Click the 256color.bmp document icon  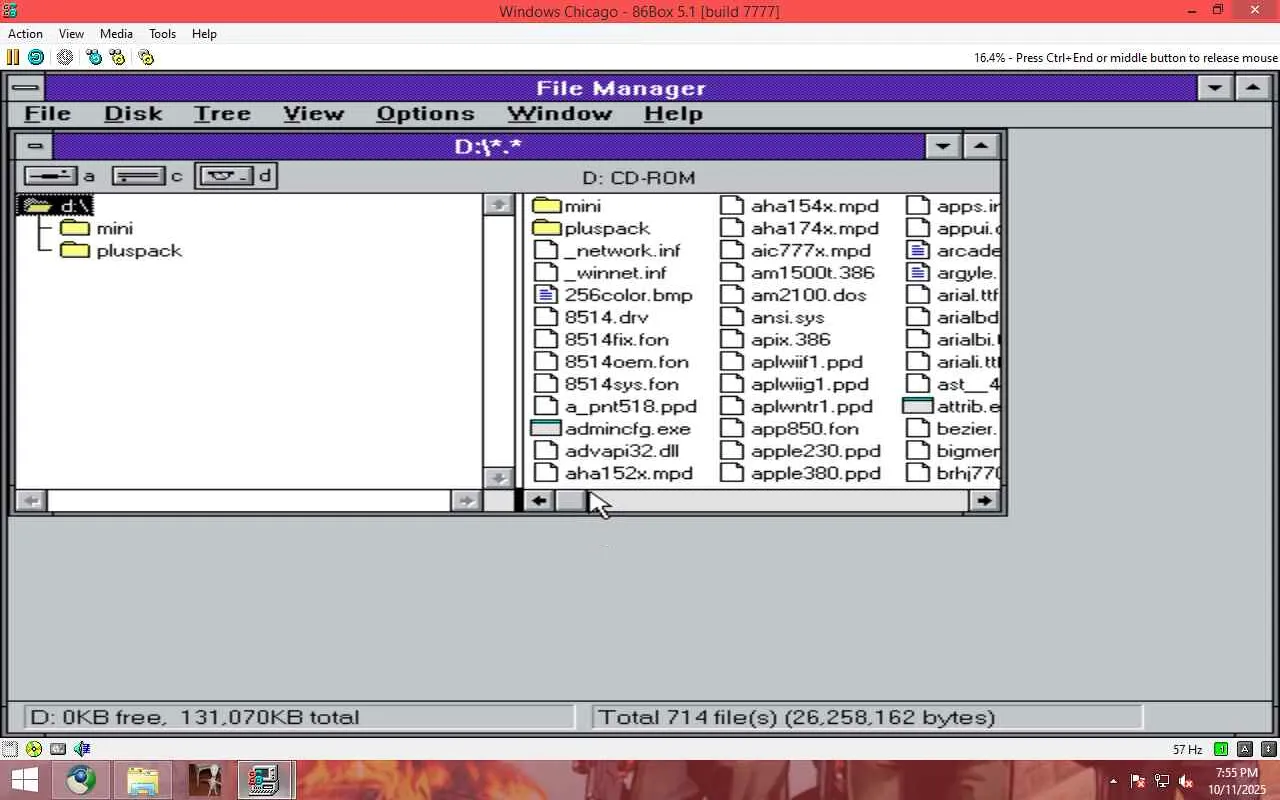545,295
